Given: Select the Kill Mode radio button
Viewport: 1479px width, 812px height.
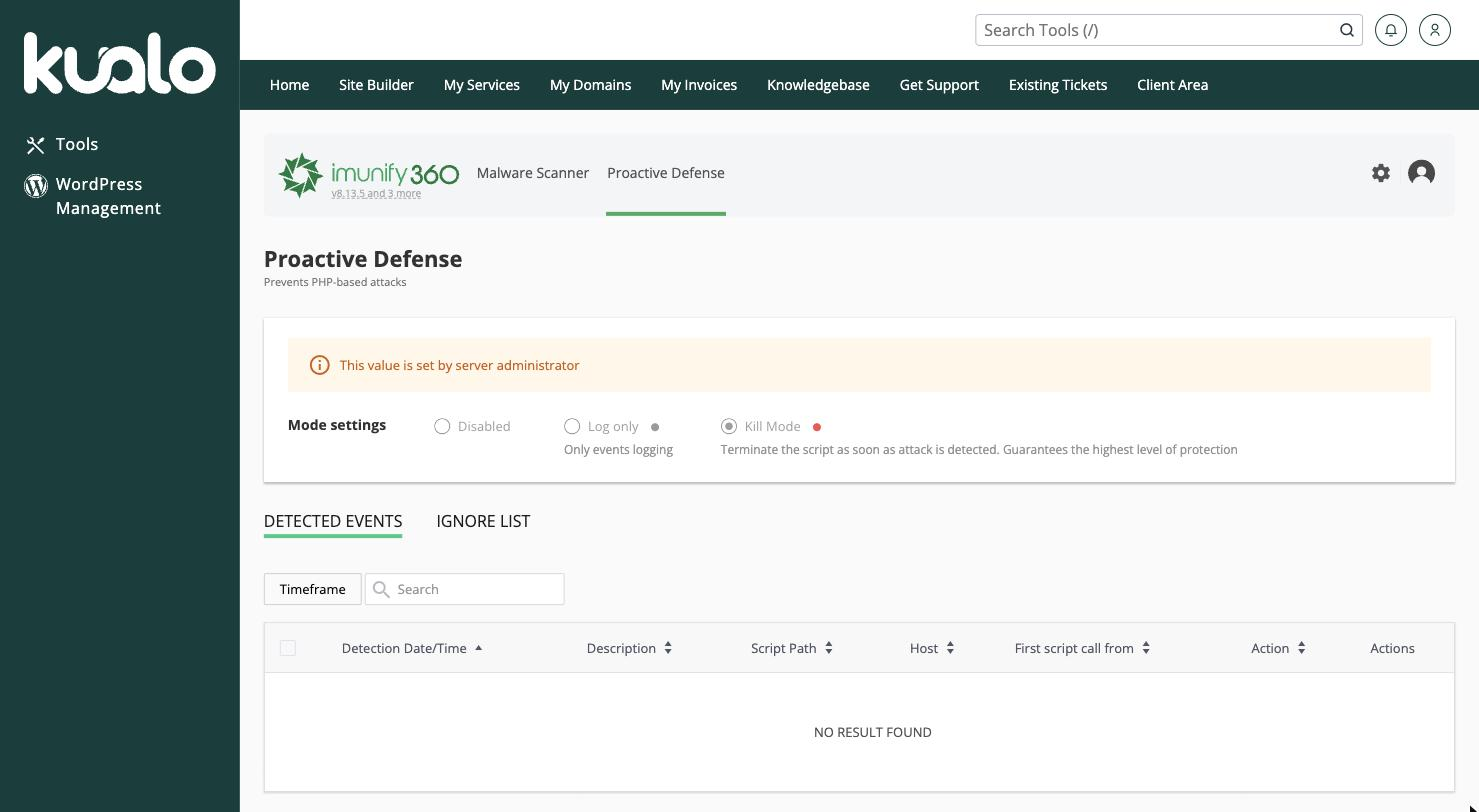Looking at the screenshot, I should point(729,426).
